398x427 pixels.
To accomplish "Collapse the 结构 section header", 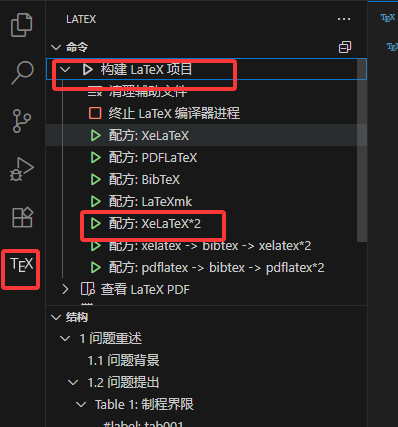I will click(x=56, y=317).
